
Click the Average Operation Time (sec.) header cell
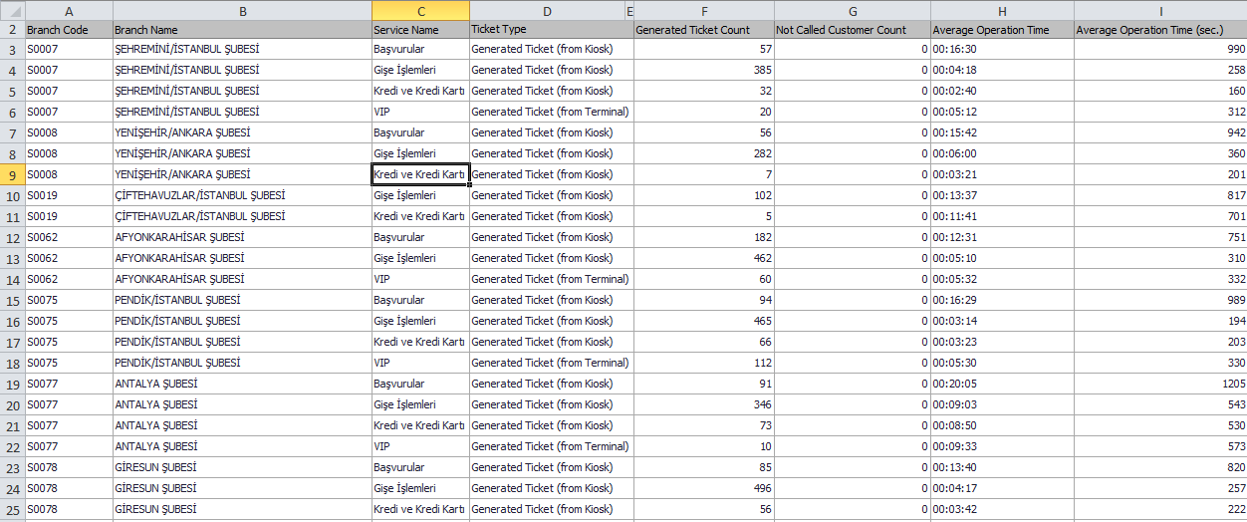tap(1160, 30)
